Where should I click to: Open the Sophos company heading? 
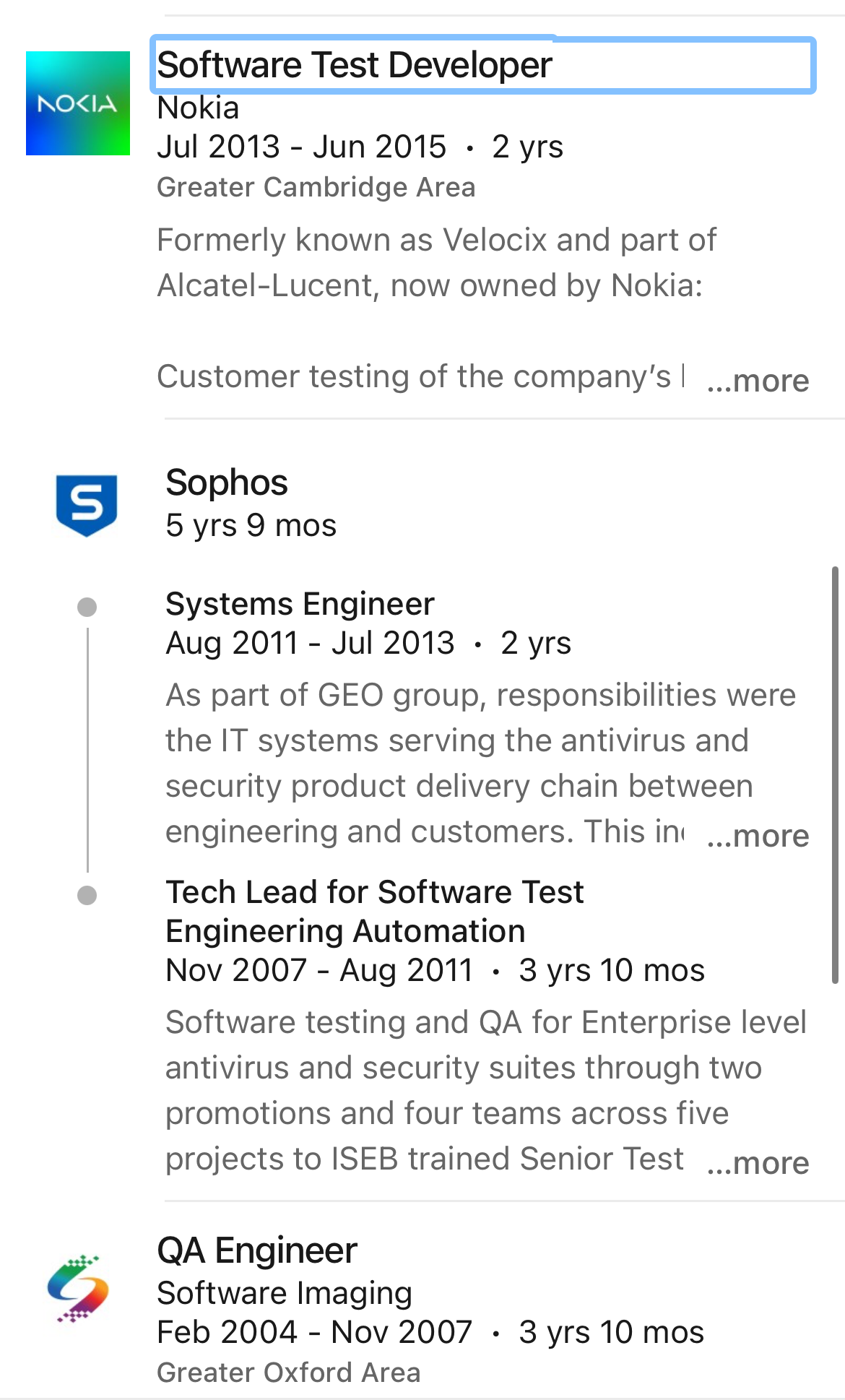(227, 483)
